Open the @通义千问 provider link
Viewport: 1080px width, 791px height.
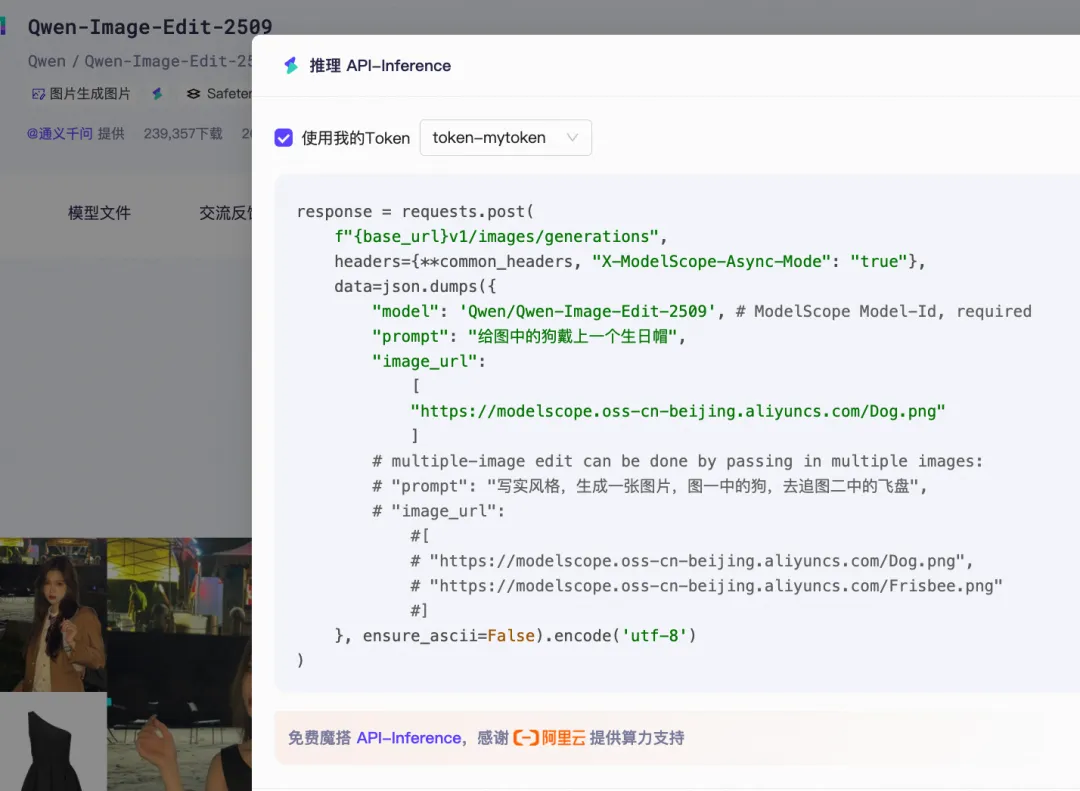tap(59, 134)
